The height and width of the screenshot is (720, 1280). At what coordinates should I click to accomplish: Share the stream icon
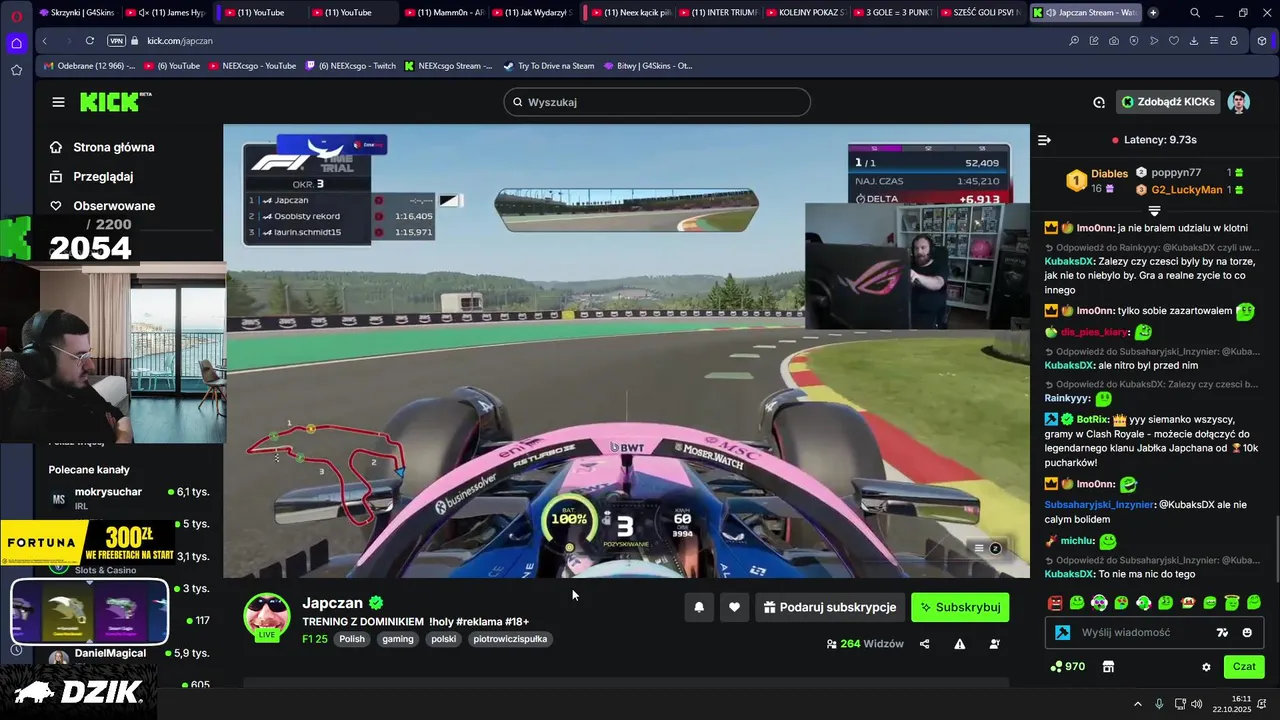(x=924, y=644)
